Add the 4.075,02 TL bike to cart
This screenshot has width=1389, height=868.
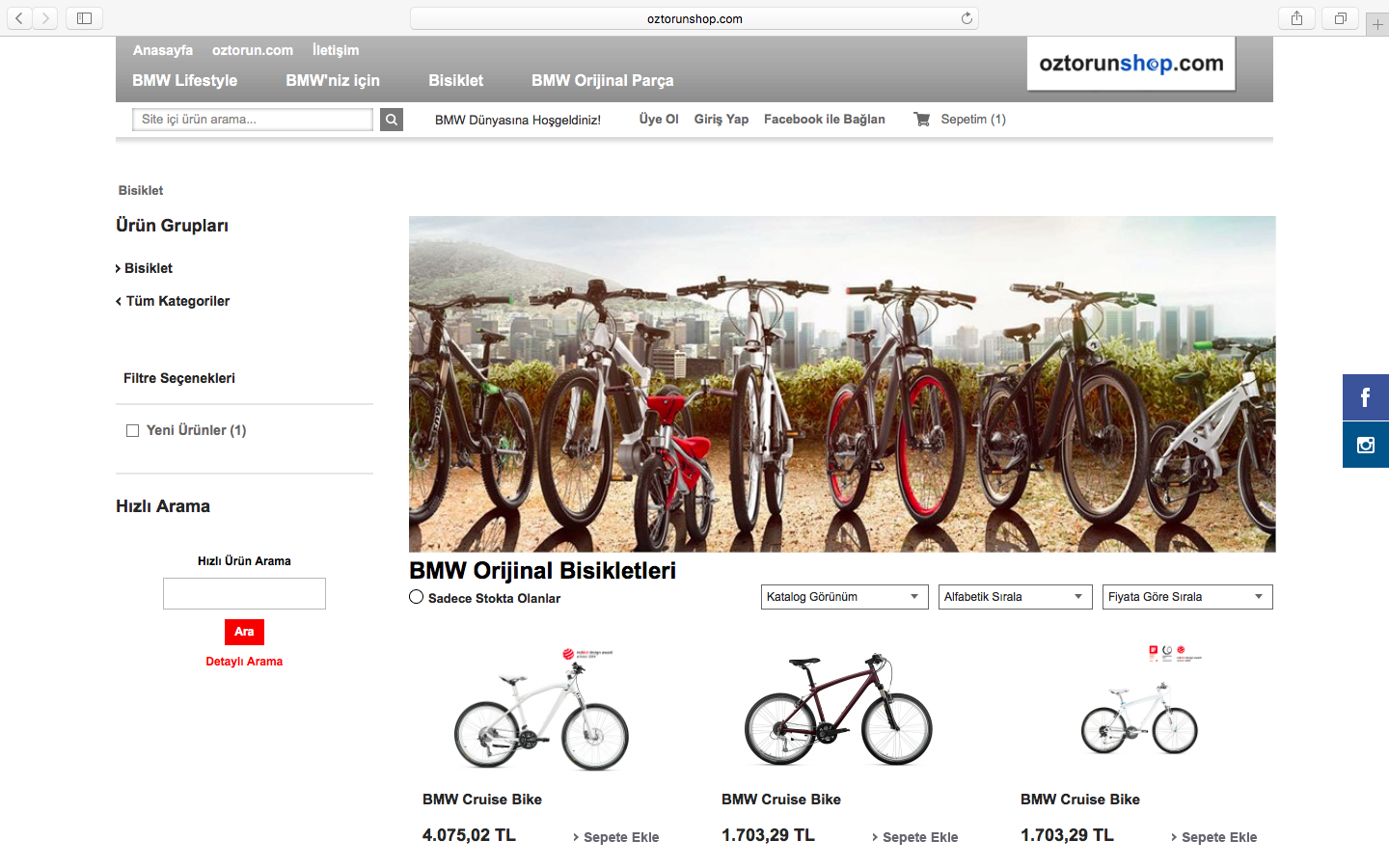click(x=616, y=837)
